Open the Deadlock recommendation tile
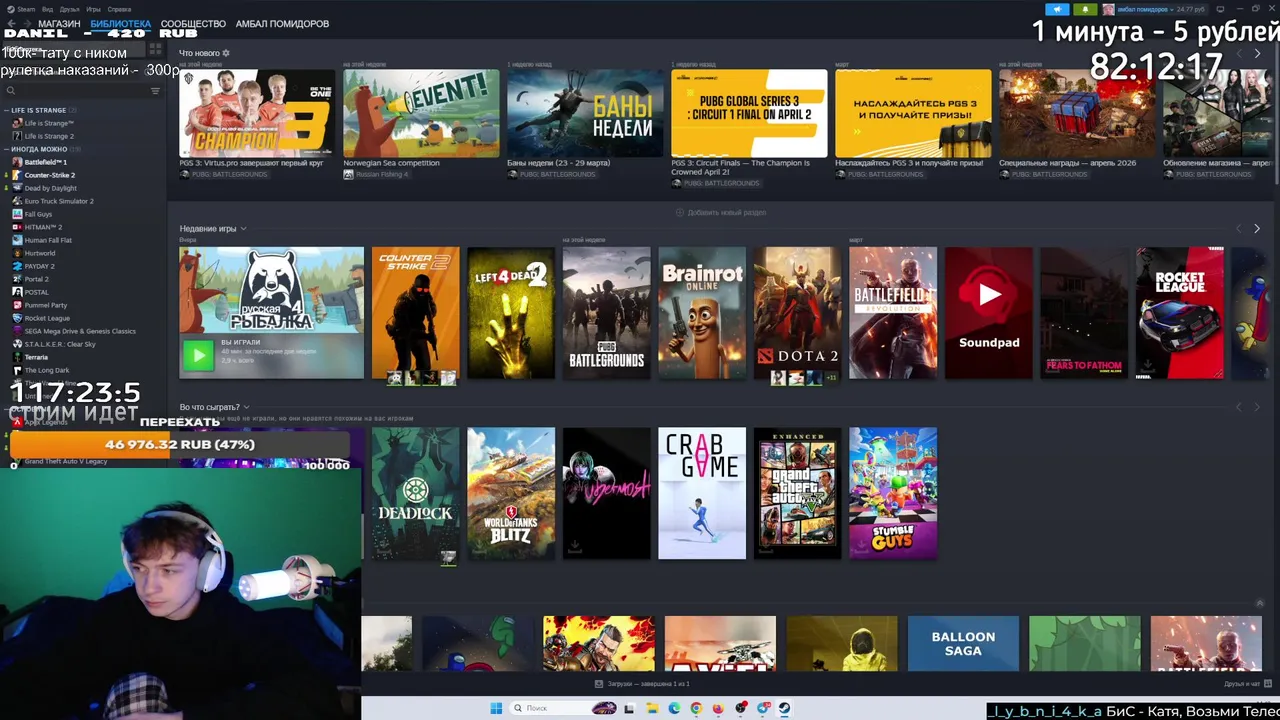Image resolution: width=1280 pixels, height=720 pixels. (x=415, y=493)
